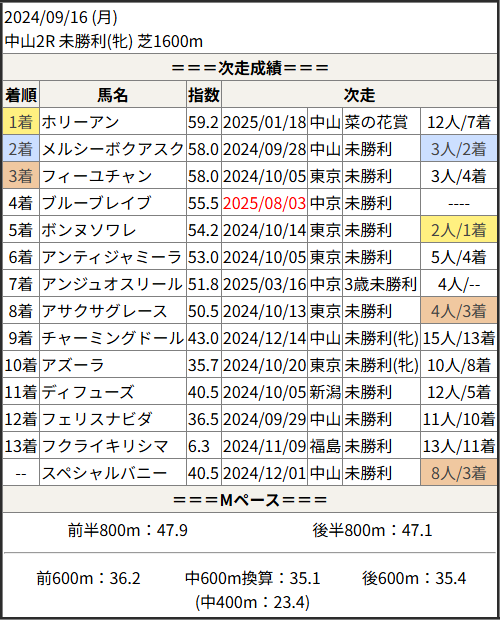Open the 菜の花賞 next race entry
Image resolution: width=500 pixels, height=620 pixels.
pos(376,122)
